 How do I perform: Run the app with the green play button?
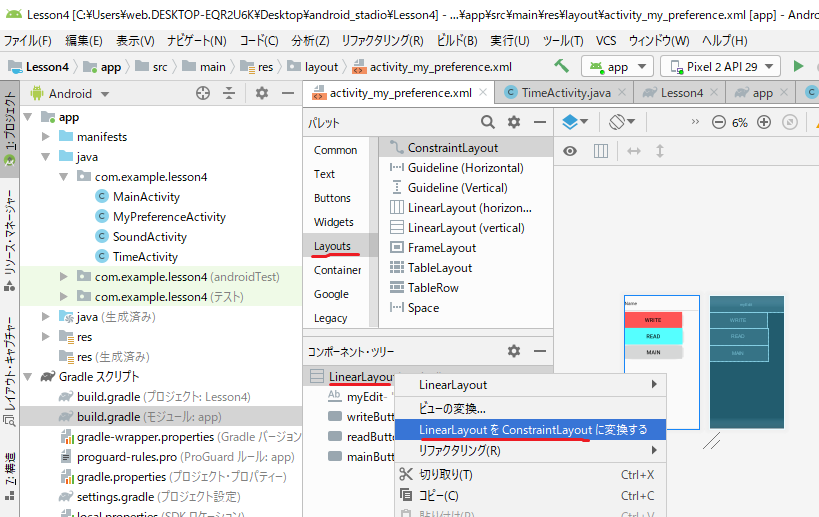point(798,66)
